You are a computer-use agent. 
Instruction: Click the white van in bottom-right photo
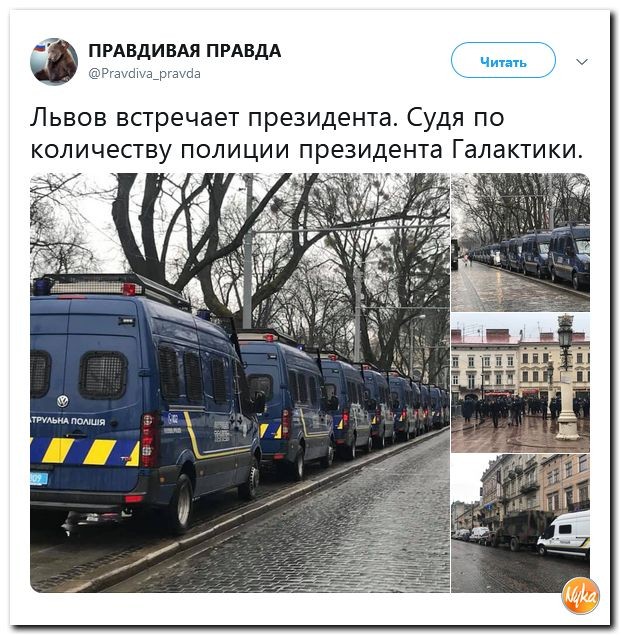(x=564, y=535)
